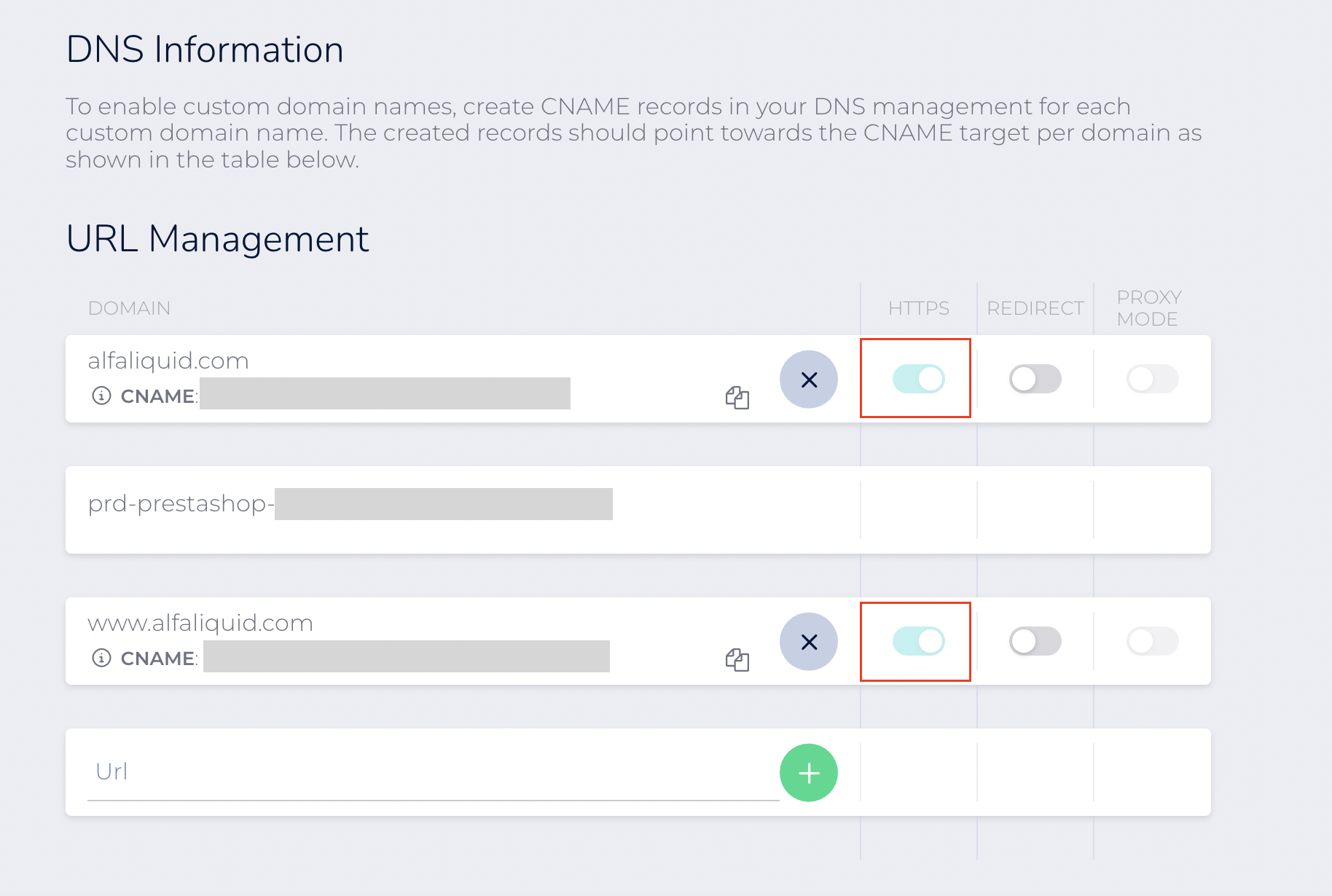Disable HTTPS for alfaliquid.com
This screenshot has height=896, width=1332.
pos(918,379)
